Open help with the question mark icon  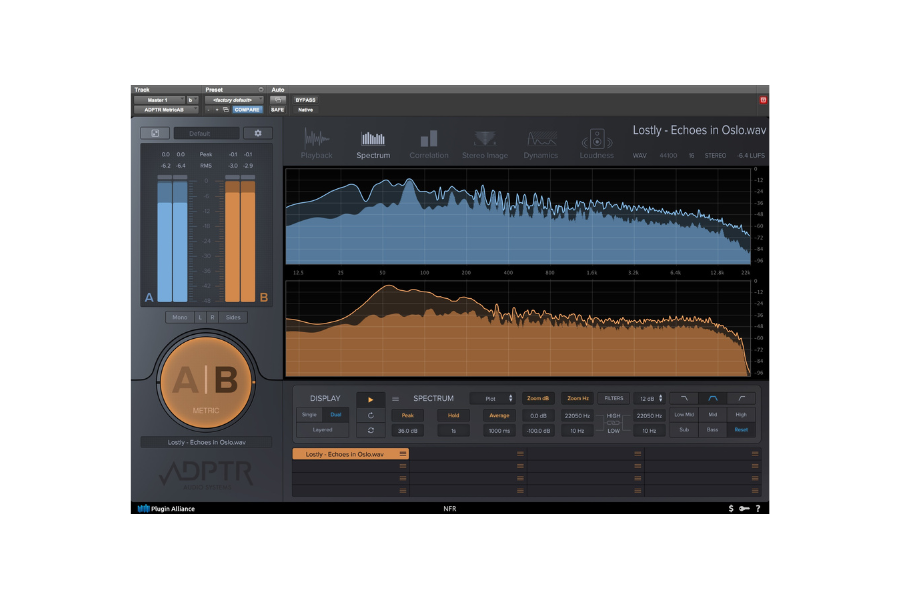pyautogui.click(x=758, y=508)
